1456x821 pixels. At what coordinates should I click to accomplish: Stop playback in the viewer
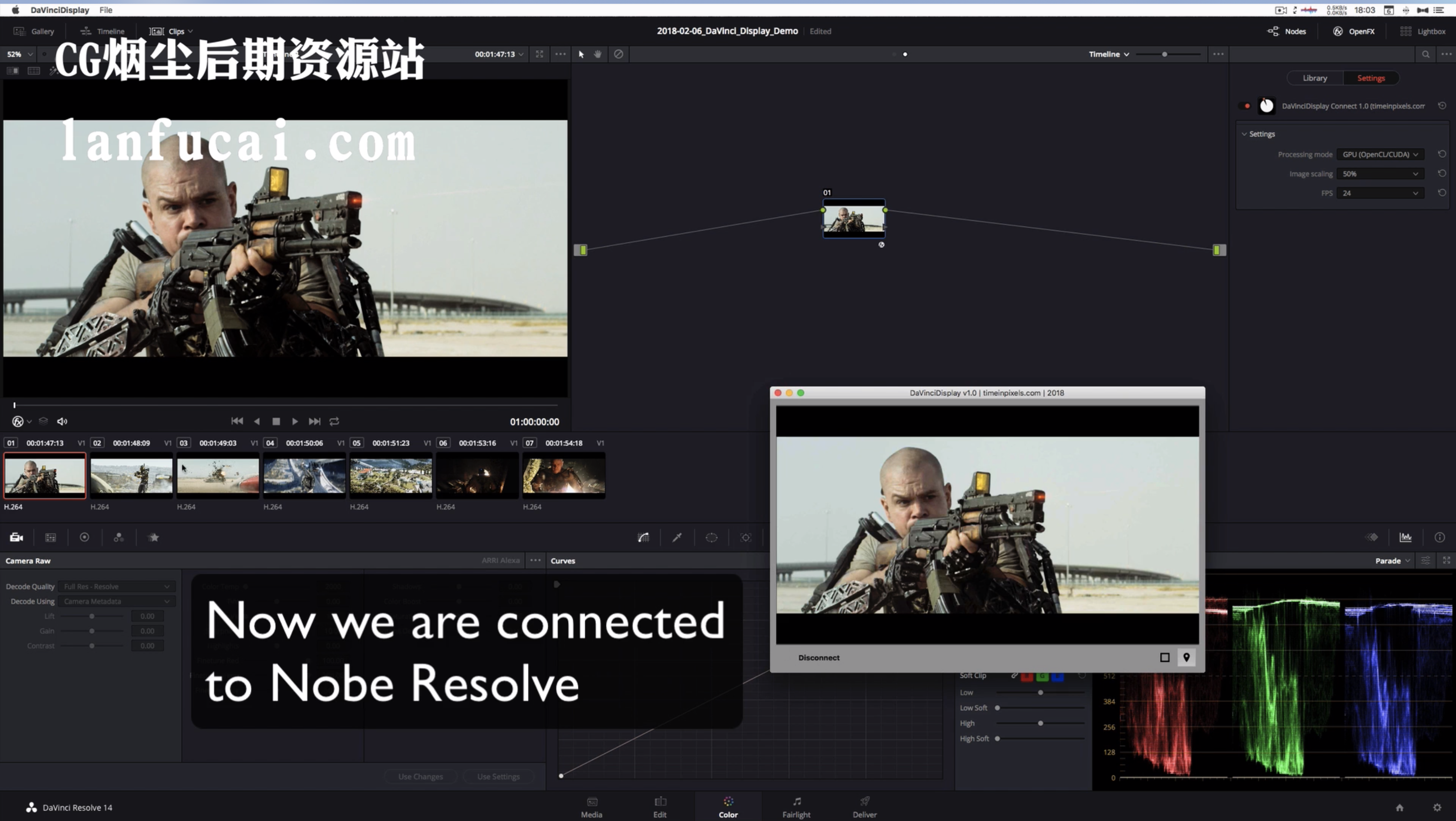(276, 421)
